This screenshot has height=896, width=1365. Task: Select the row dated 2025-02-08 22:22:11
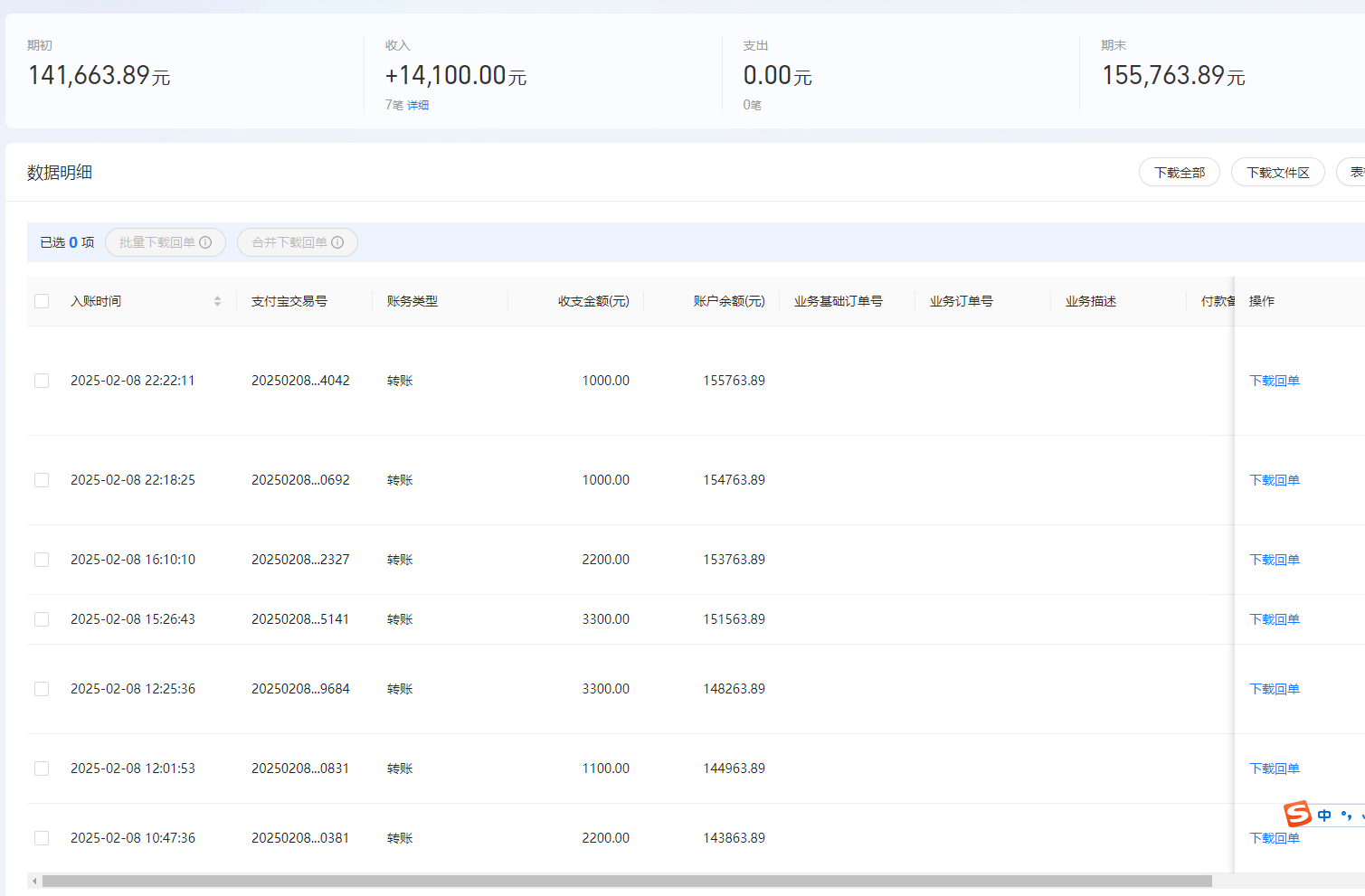[42, 381]
